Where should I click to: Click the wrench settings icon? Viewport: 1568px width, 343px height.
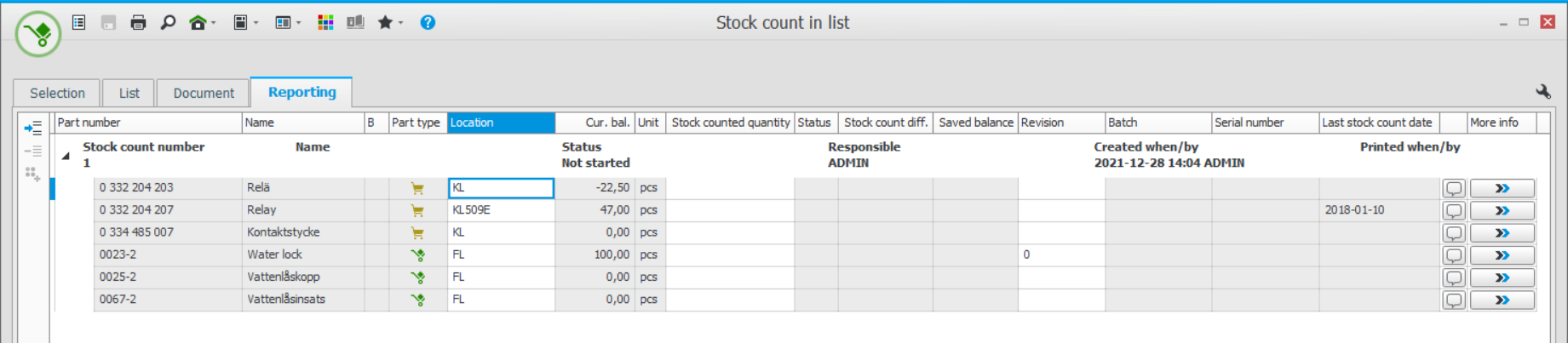[1542, 92]
